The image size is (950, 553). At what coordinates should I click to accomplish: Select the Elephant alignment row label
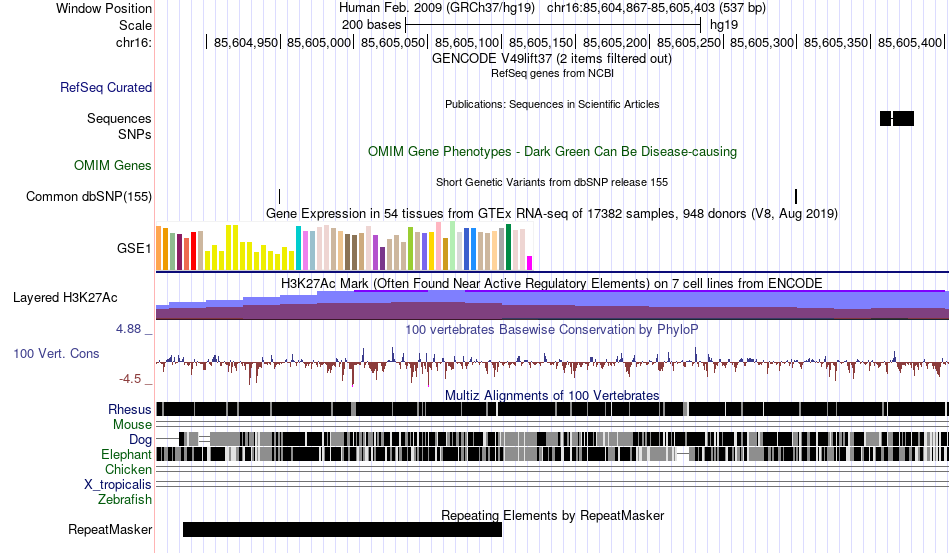(x=126, y=454)
